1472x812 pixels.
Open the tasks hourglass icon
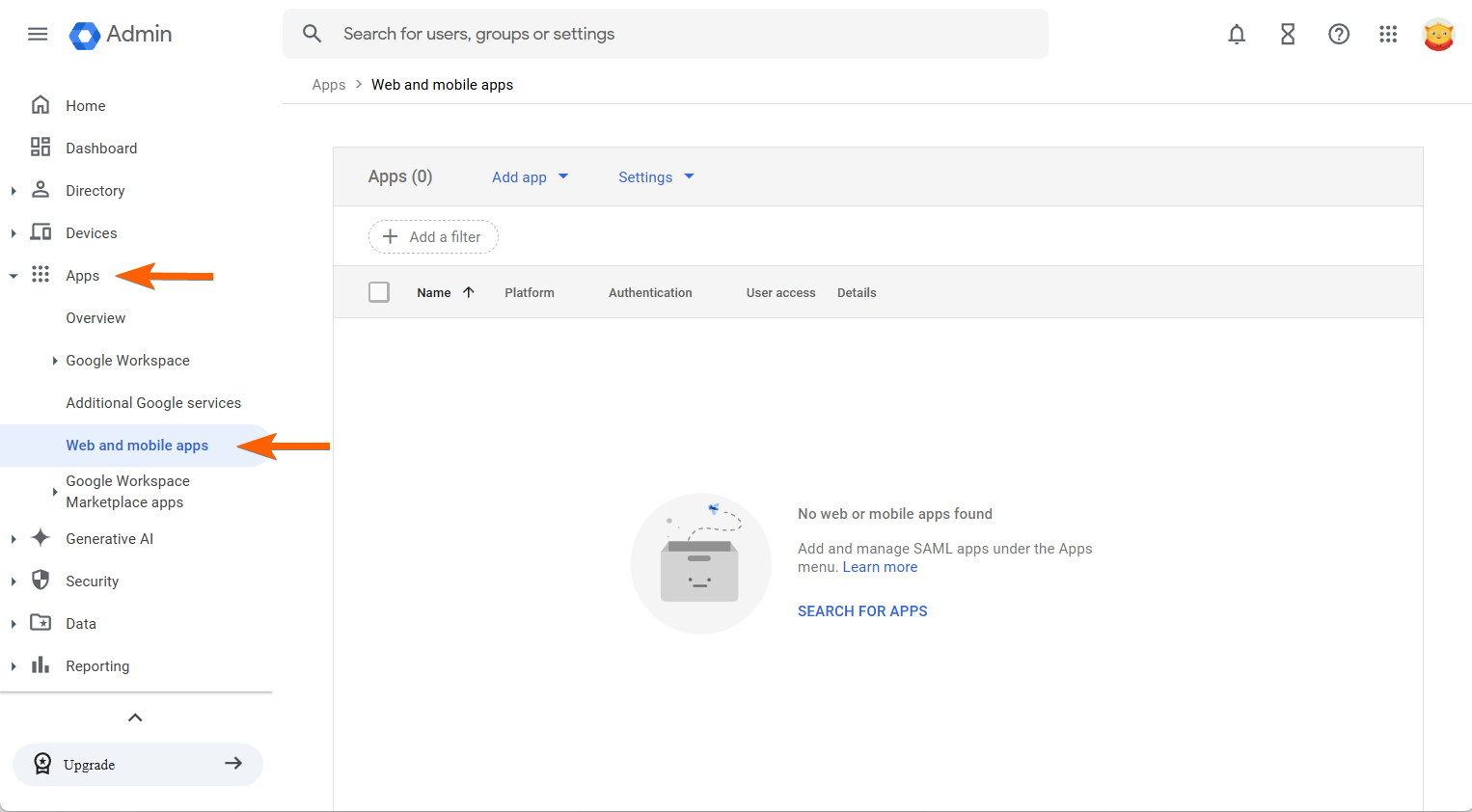[x=1288, y=34]
